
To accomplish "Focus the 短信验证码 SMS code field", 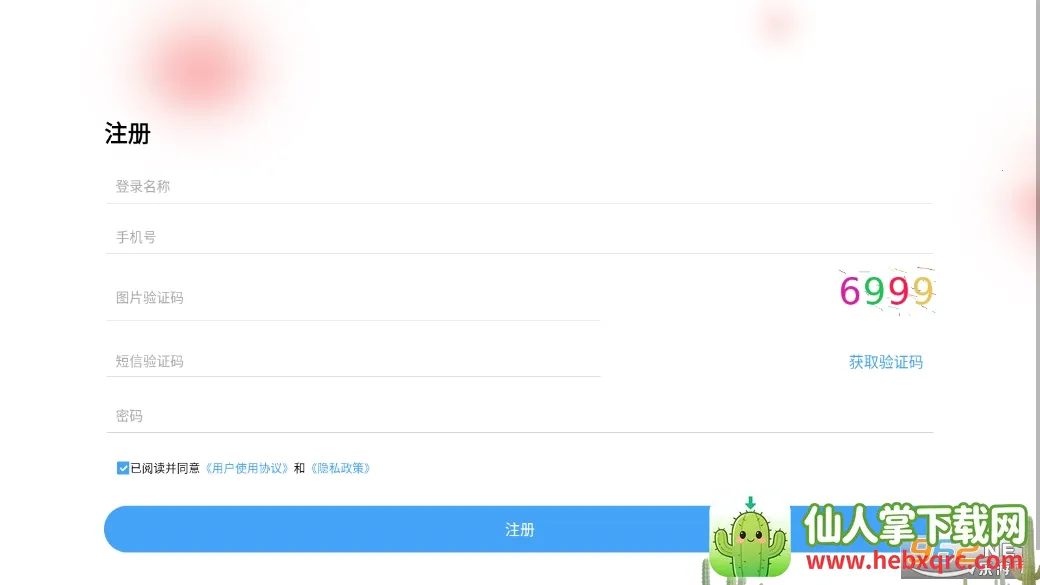I will click(x=353, y=361).
